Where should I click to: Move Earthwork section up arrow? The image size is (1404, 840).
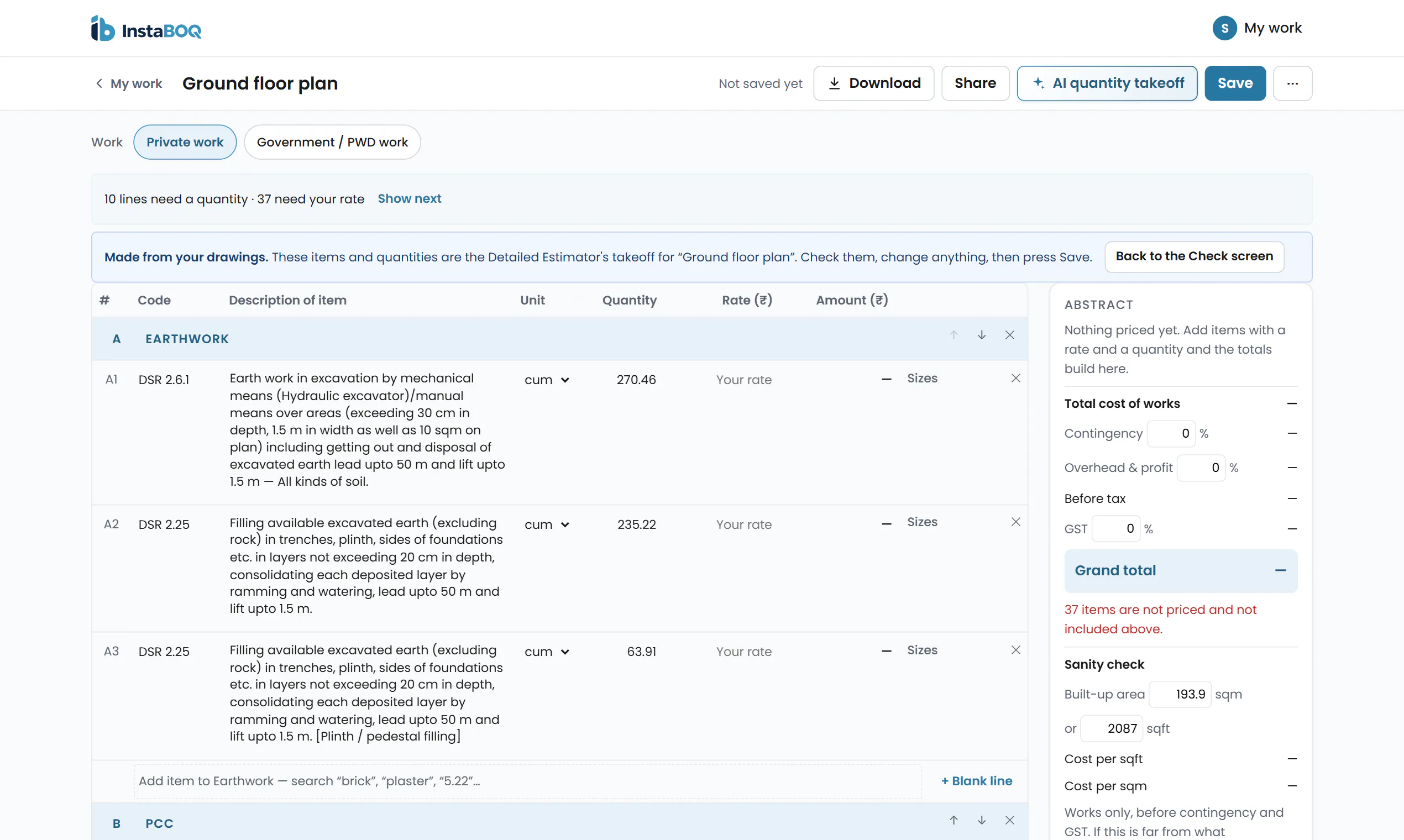pos(954,335)
